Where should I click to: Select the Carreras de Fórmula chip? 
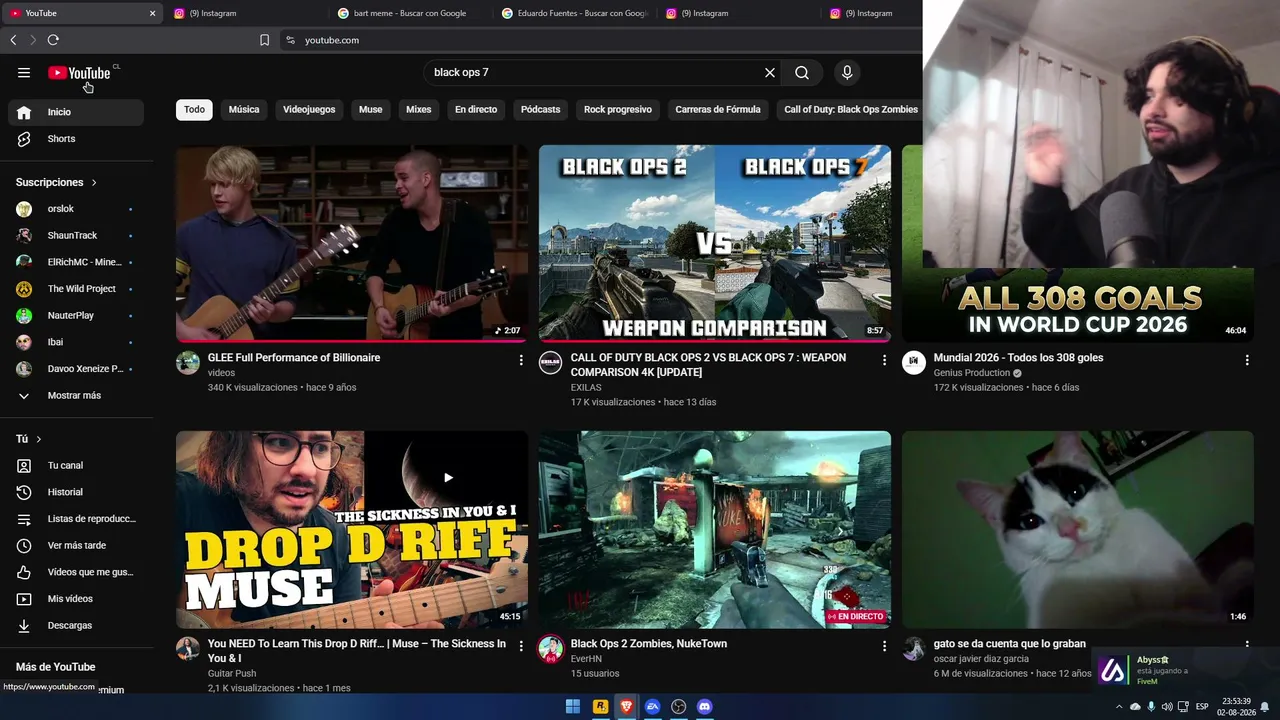718,110
